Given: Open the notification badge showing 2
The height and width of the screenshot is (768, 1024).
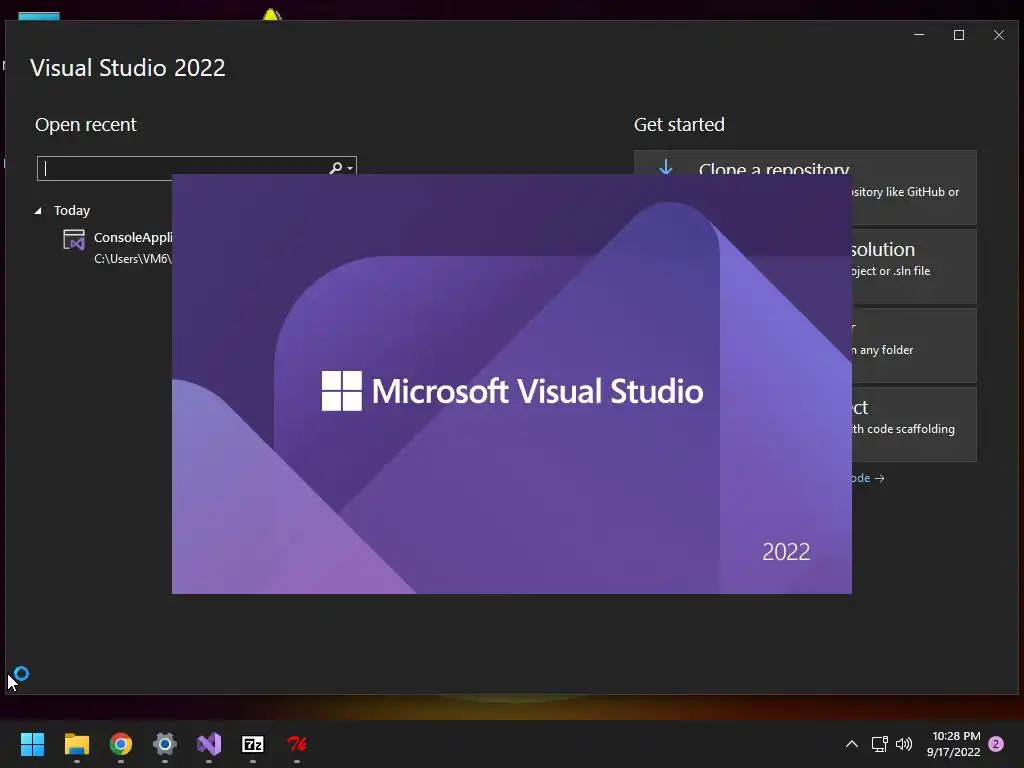Looking at the screenshot, I should click(996, 744).
